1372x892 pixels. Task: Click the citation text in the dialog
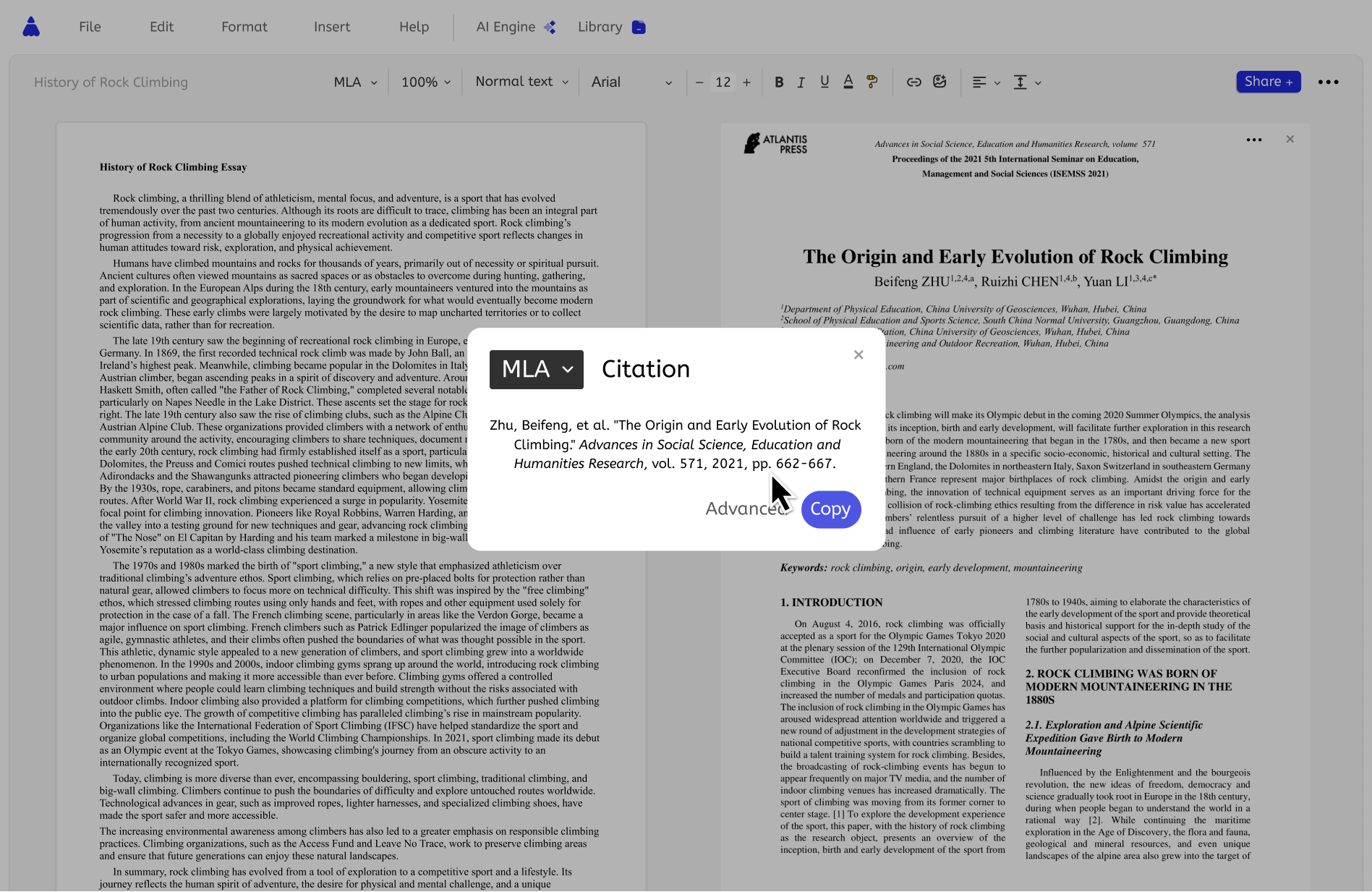click(676, 444)
